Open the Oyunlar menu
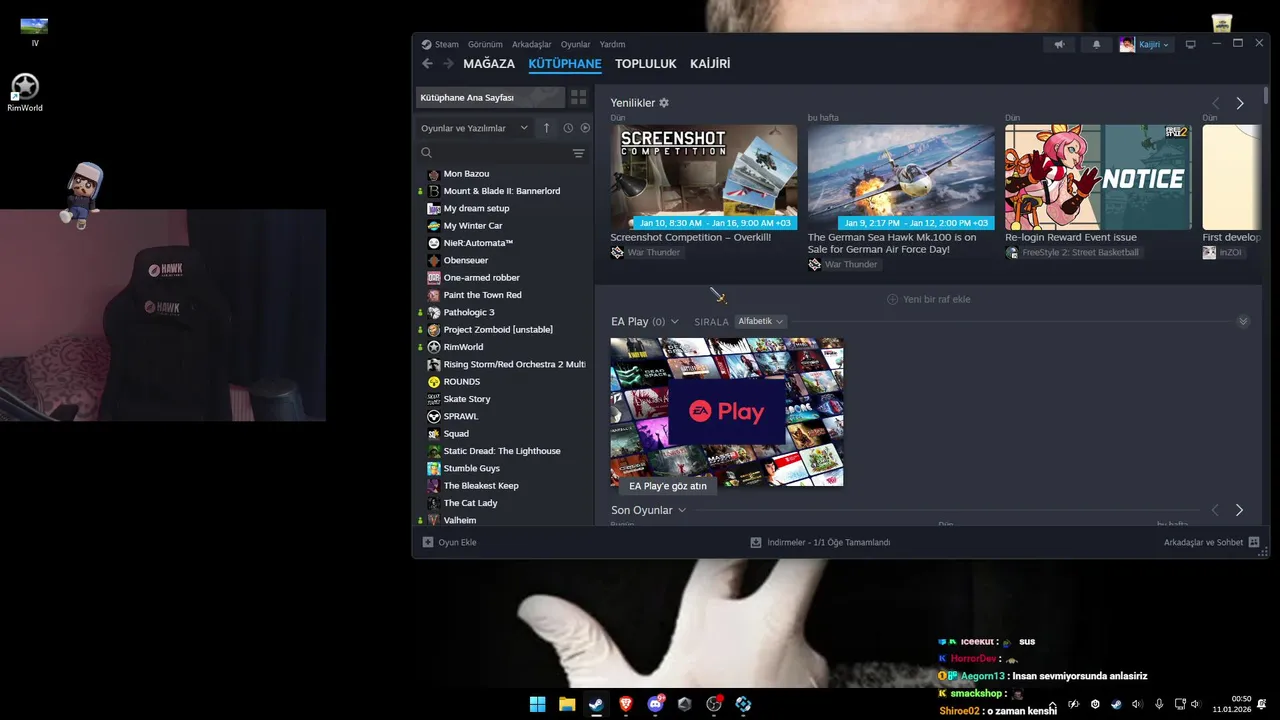This screenshot has width=1280, height=720. tap(576, 44)
